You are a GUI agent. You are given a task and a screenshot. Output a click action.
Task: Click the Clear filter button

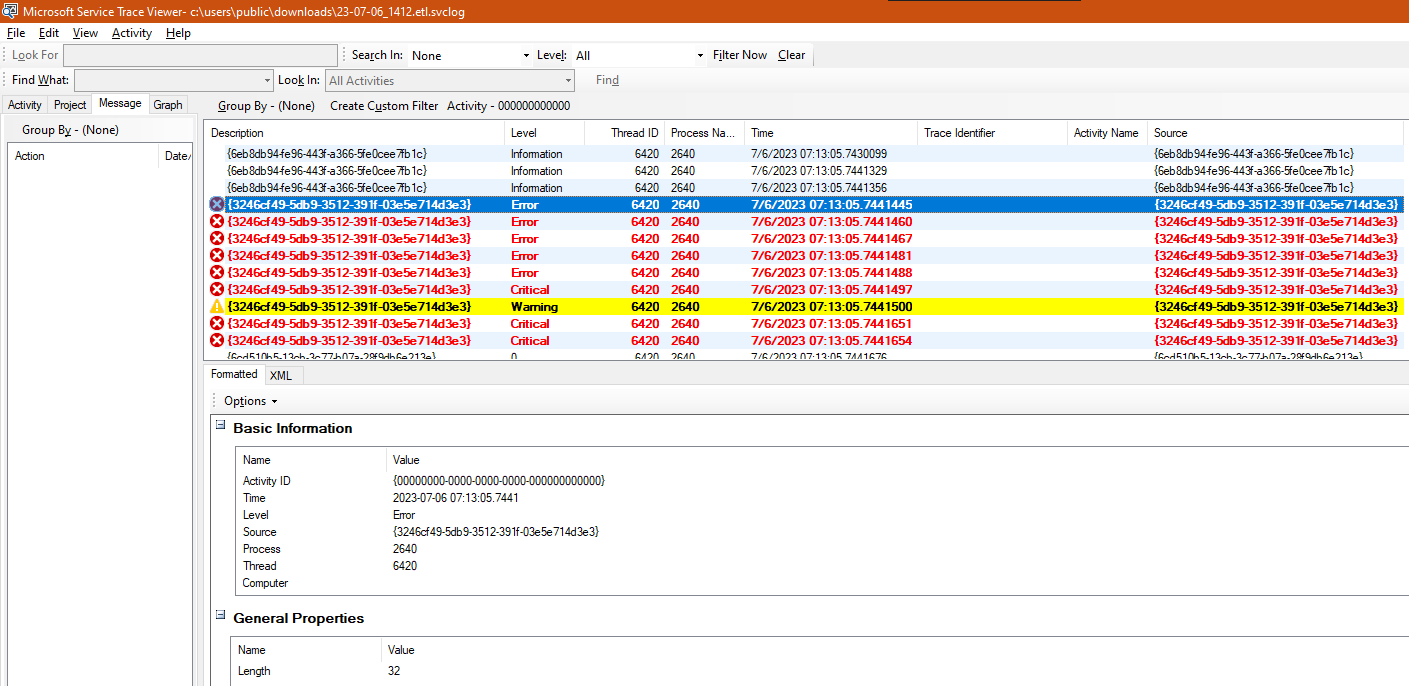(x=792, y=55)
